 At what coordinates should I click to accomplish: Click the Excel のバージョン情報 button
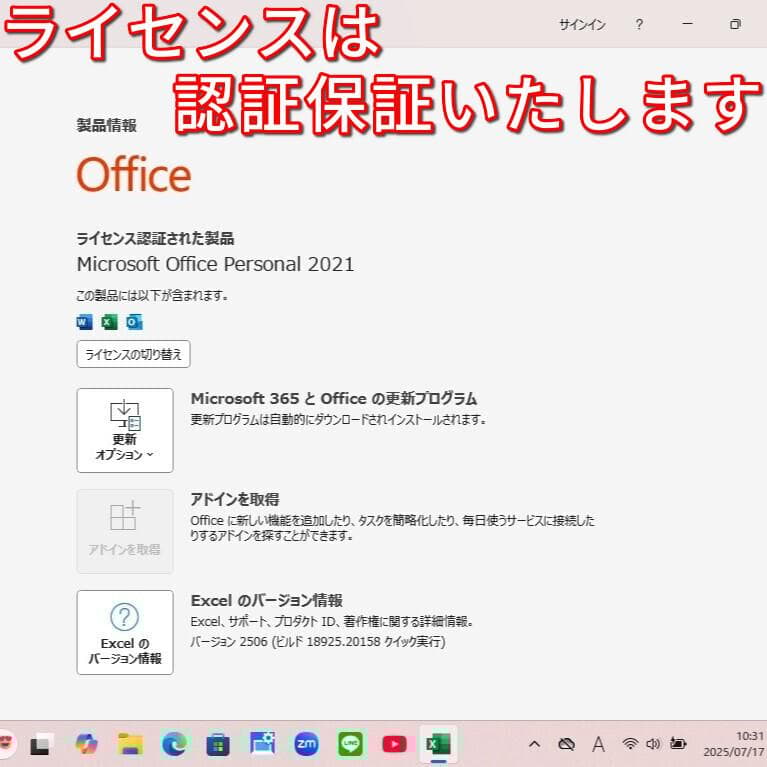pyautogui.click(x=125, y=632)
